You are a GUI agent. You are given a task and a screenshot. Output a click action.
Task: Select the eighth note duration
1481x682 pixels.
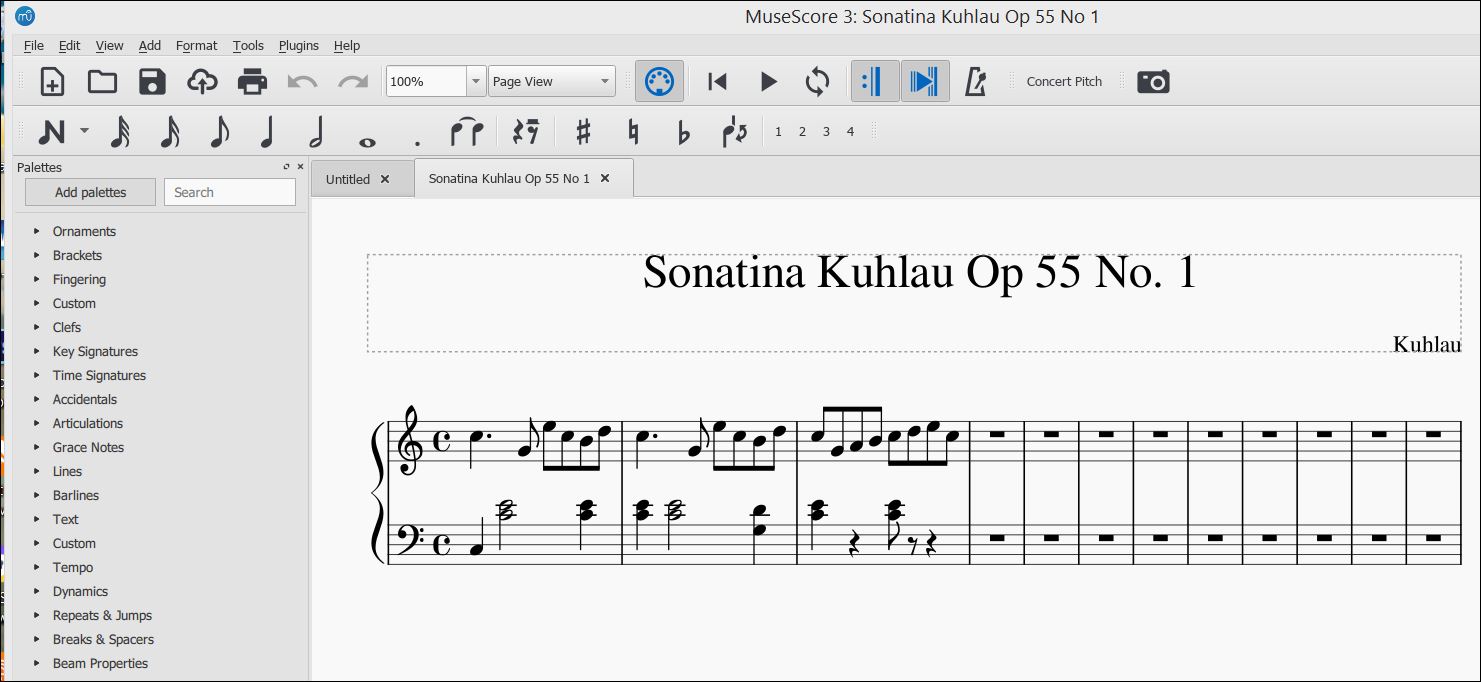click(x=219, y=132)
